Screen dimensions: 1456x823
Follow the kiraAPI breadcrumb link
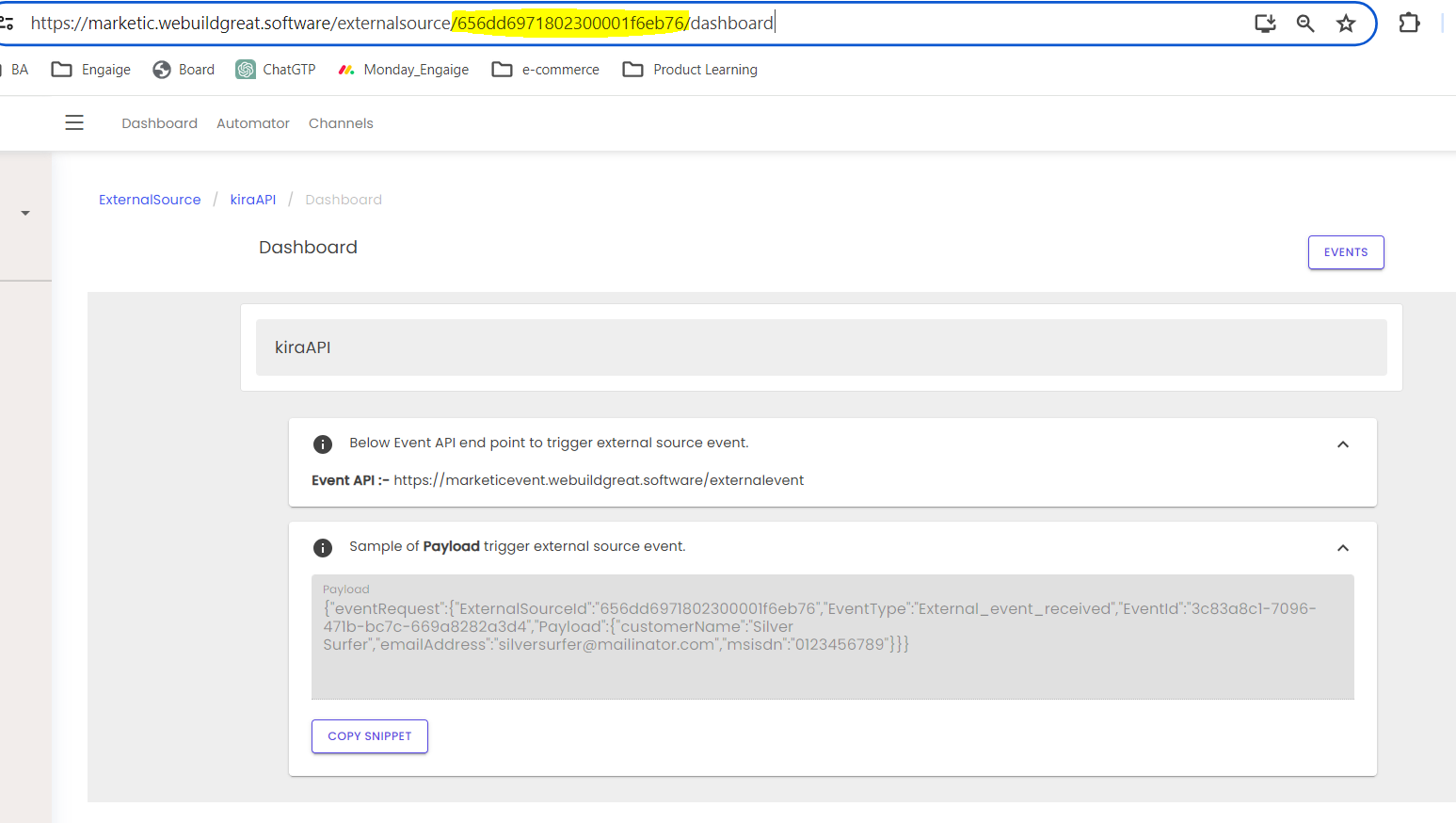tap(253, 200)
